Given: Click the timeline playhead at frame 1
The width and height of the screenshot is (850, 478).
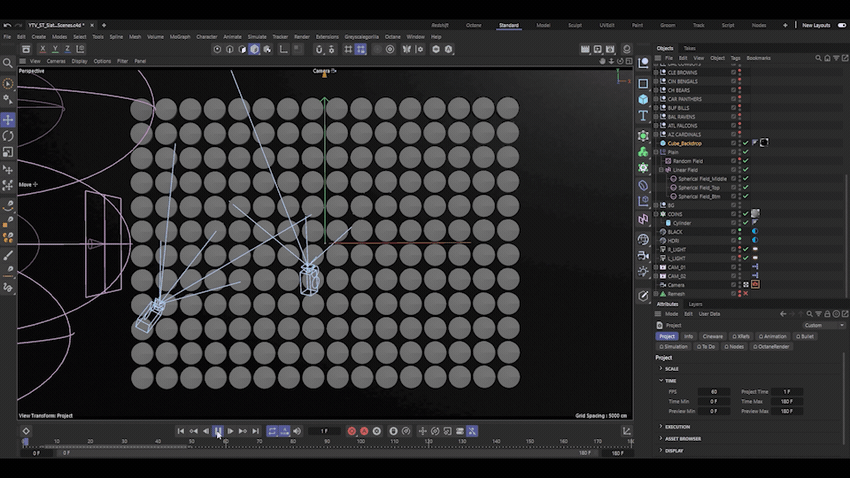Looking at the screenshot, I should click(x=25, y=442).
